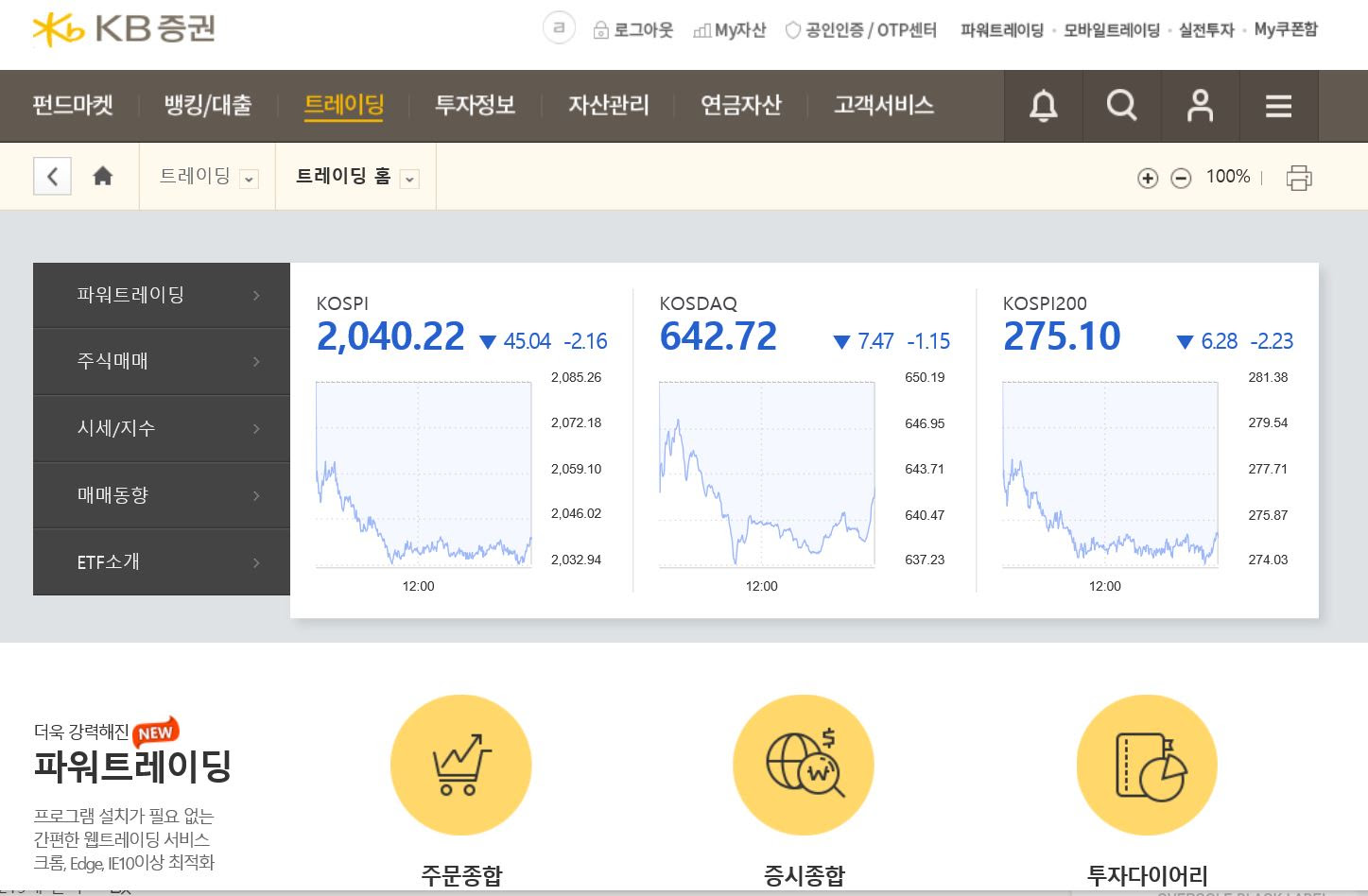This screenshot has width=1368, height=896.
Task: Select 자산관리 main menu
Action: coord(609,105)
